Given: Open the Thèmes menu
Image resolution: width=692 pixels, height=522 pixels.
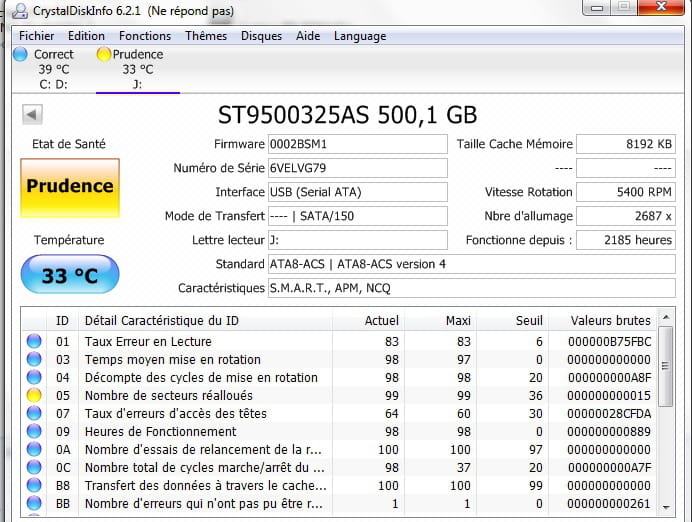Looking at the screenshot, I should 206,36.
